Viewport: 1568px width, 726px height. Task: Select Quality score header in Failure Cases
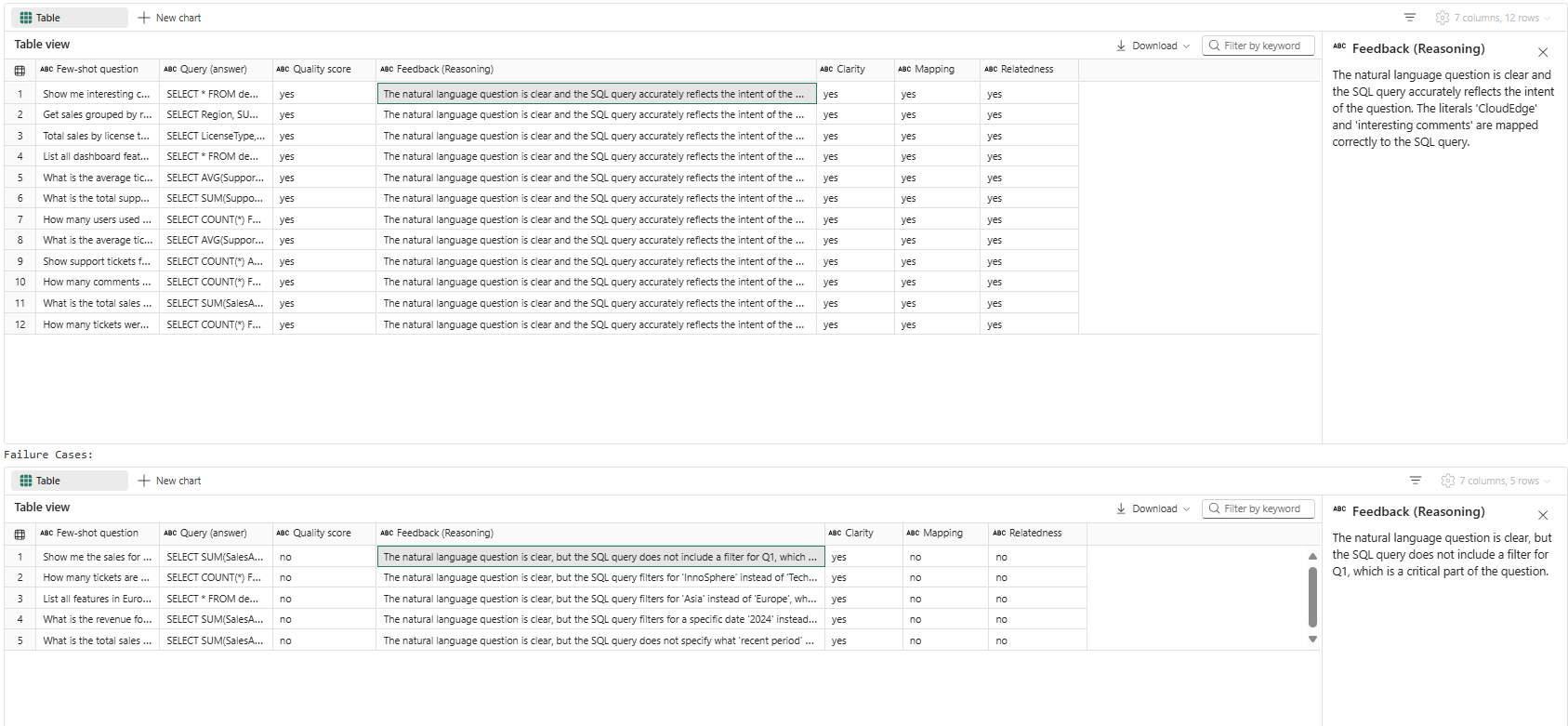pyautogui.click(x=324, y=534)
